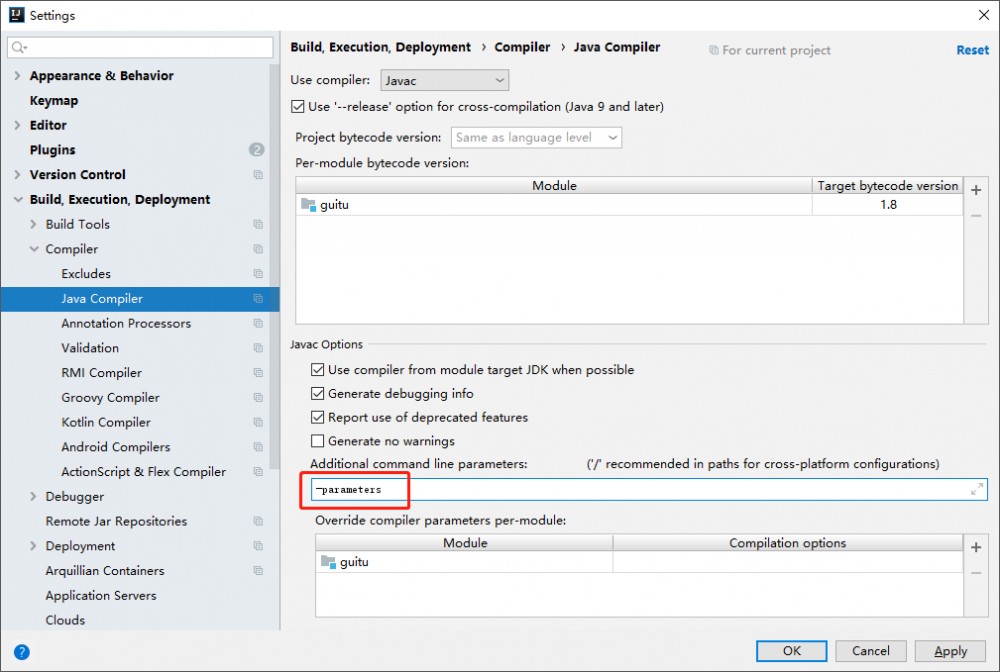Click the project-level icon beside Java Compiler
1000x672 pixels.
258,298
